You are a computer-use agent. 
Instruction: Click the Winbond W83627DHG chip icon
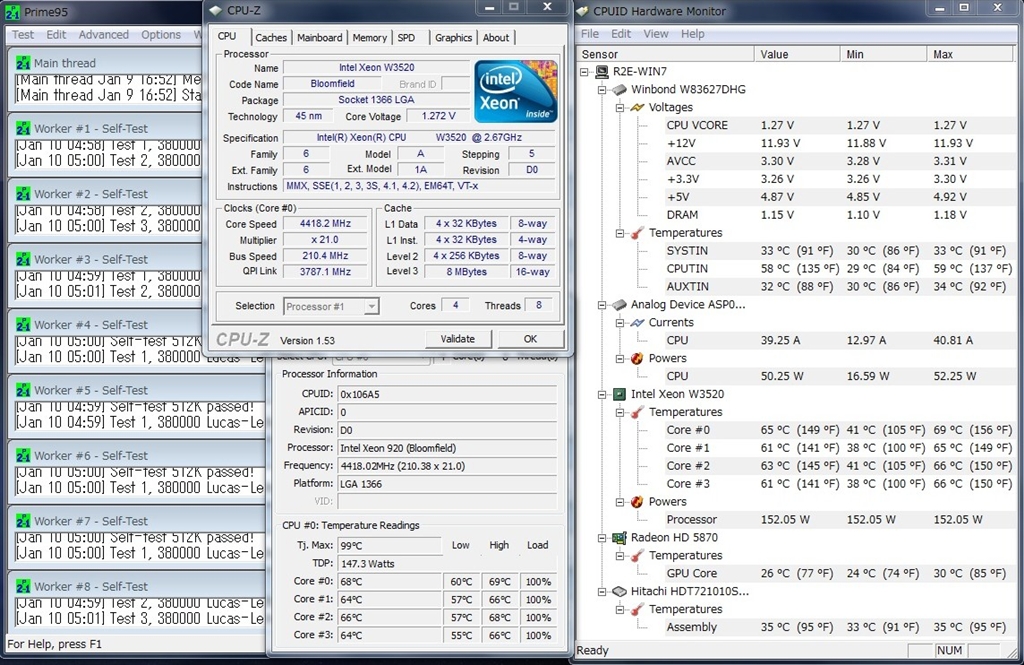pos(620,89)
